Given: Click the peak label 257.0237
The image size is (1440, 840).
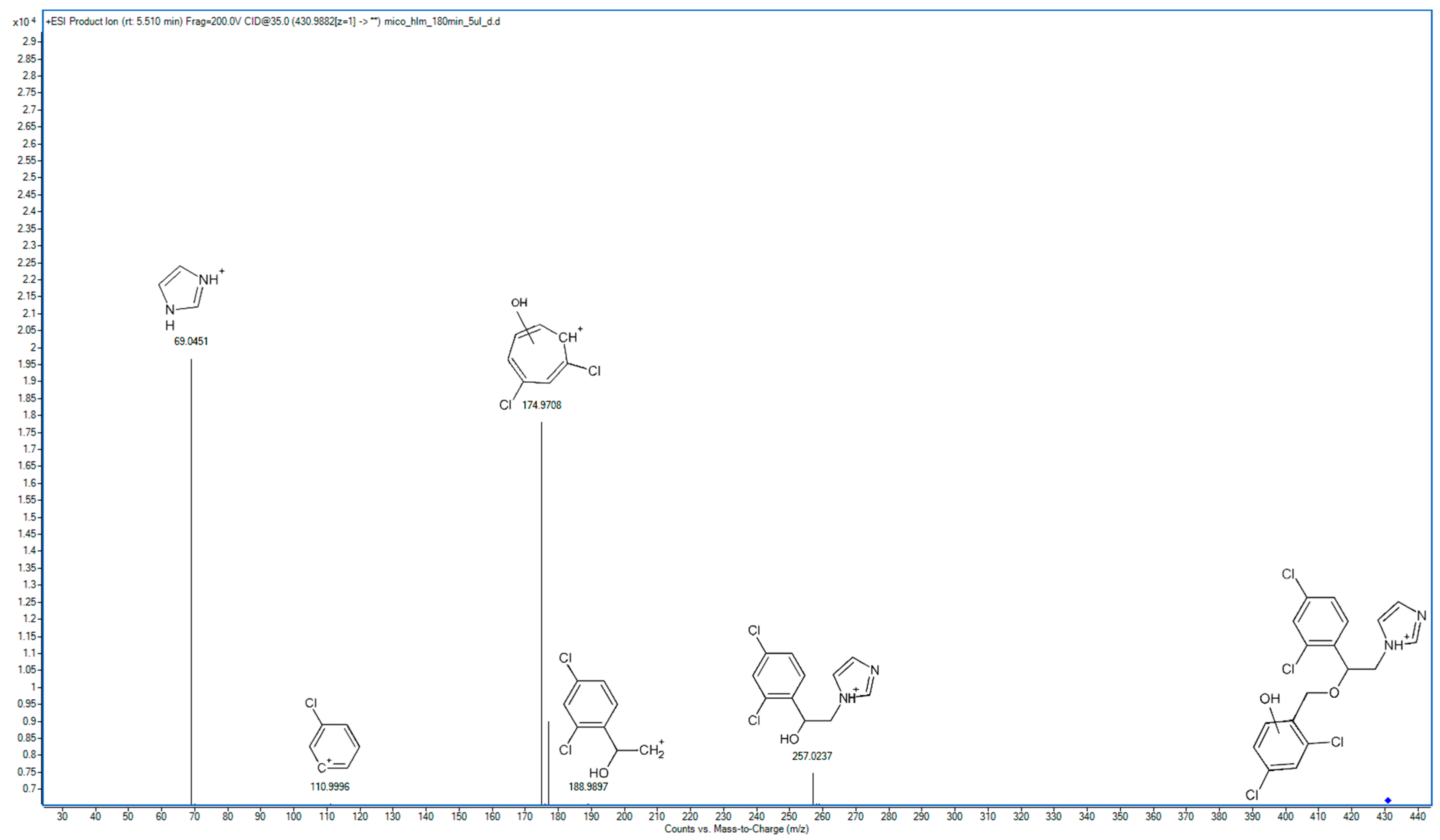Looking at the screenshot, I should [812, 756].
